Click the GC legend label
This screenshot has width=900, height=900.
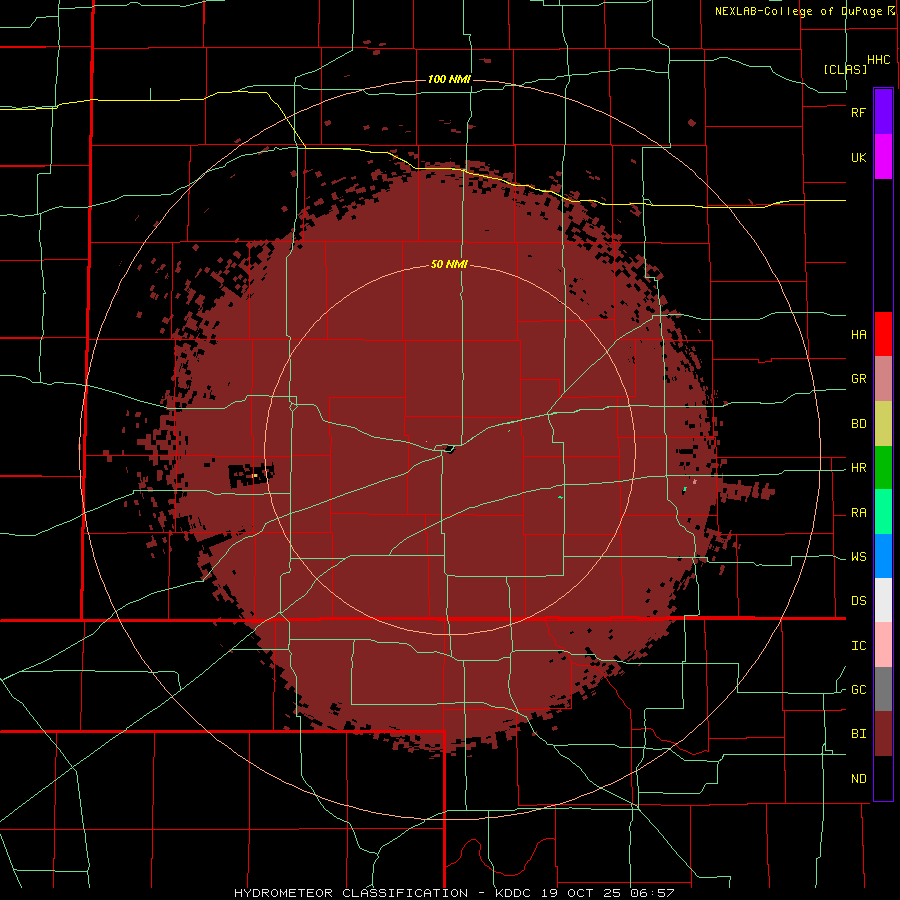(858, 690)
